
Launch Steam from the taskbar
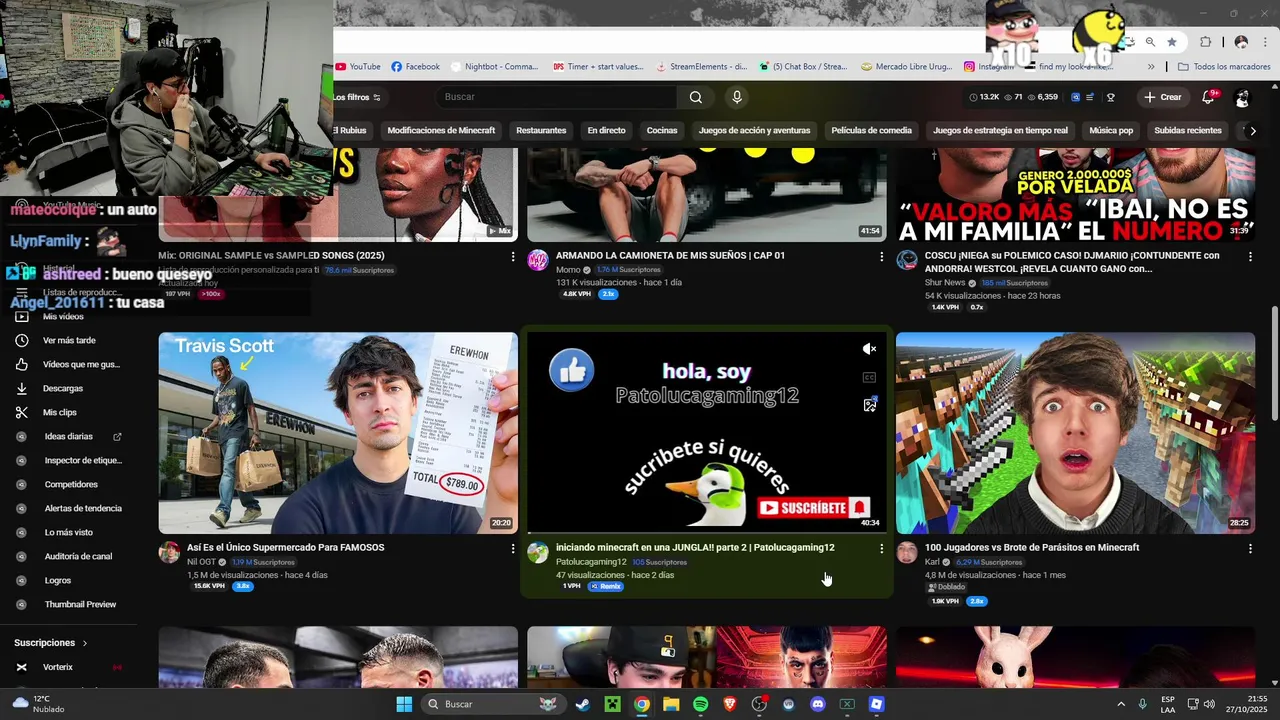tap(583, 704)
